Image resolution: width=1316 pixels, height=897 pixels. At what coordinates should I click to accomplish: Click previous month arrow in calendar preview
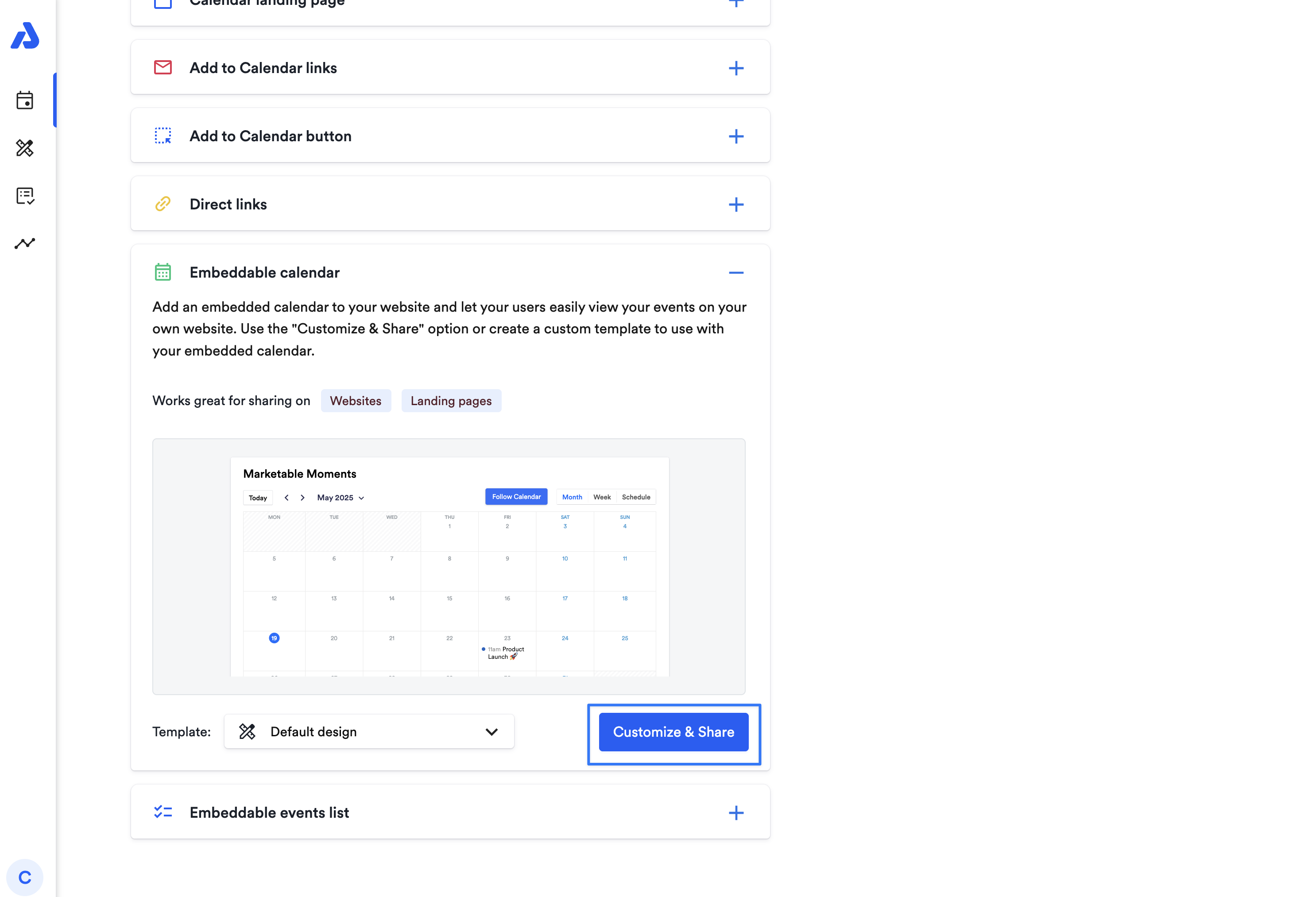(286, 498)
